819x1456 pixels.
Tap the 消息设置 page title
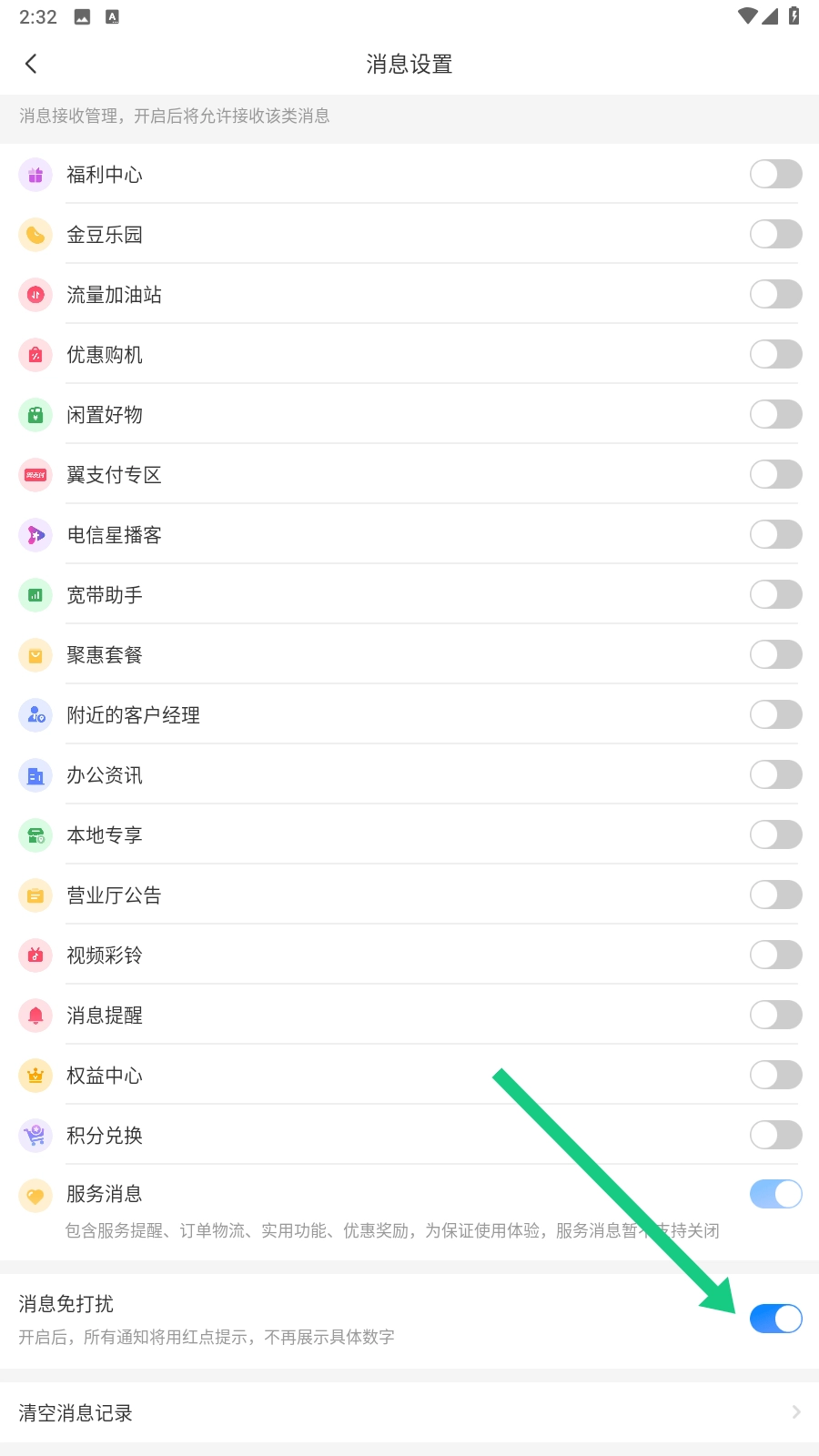click(x=409, y=65)
